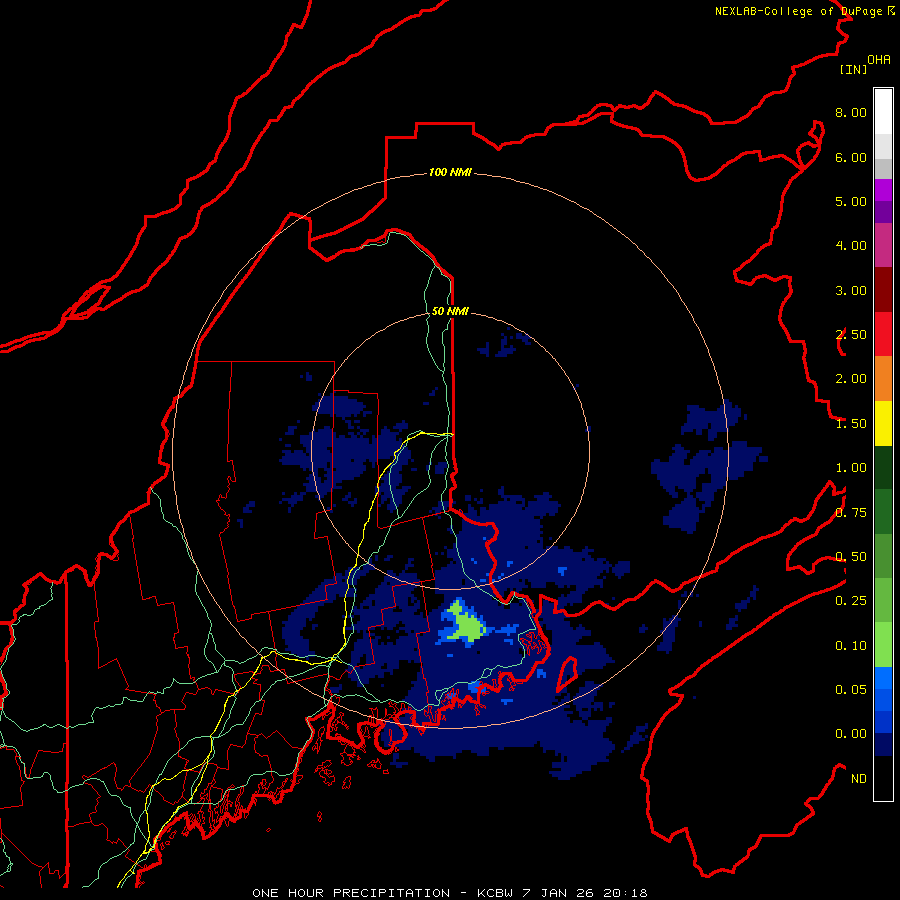Click the 5.00 legend value
The height and width of the screenshot is (900, 900).
[851, 201]
